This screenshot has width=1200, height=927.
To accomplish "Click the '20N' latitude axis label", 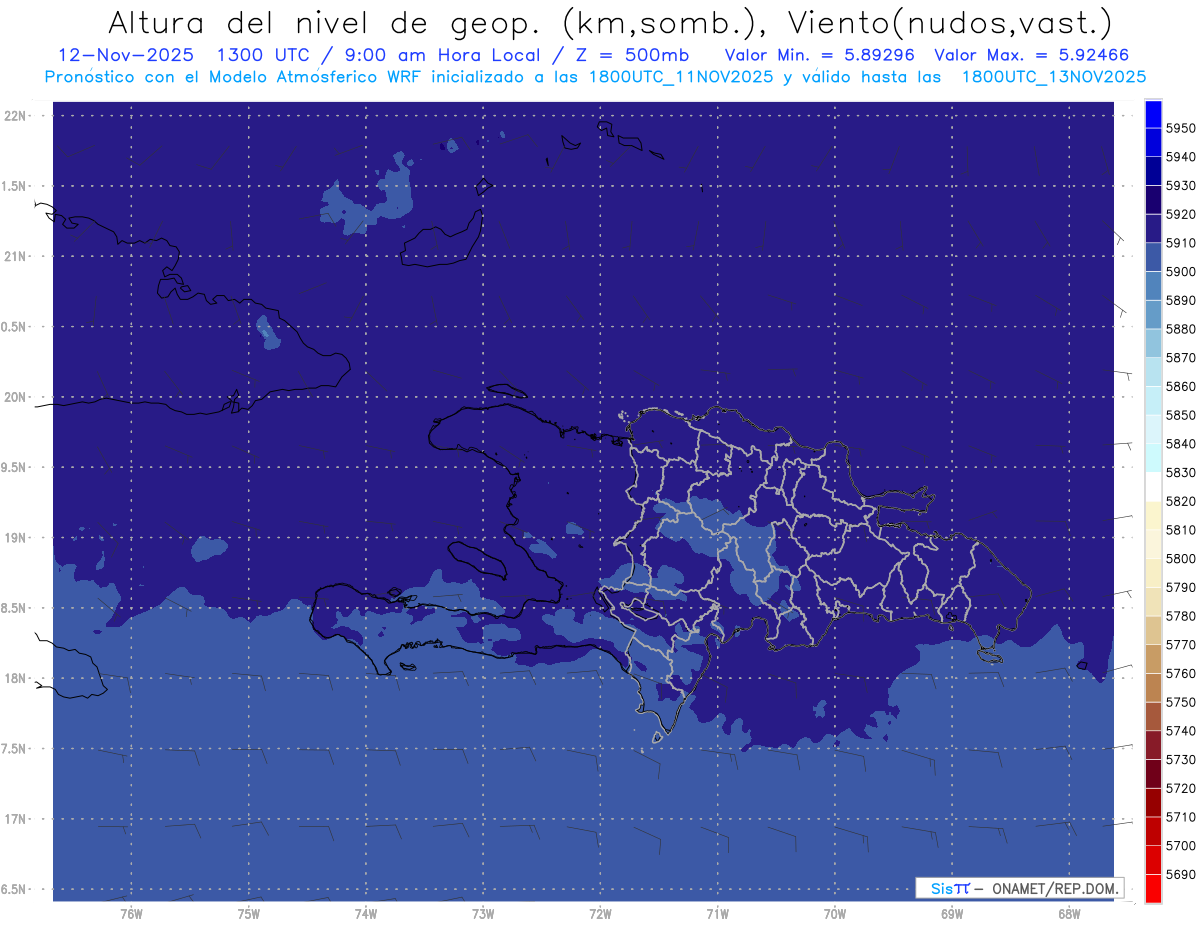I will point(16,397).
